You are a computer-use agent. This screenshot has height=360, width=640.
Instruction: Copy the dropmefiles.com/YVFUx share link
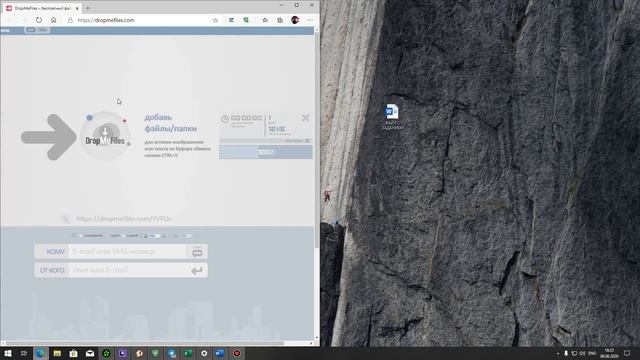click(x=124, y=219)
